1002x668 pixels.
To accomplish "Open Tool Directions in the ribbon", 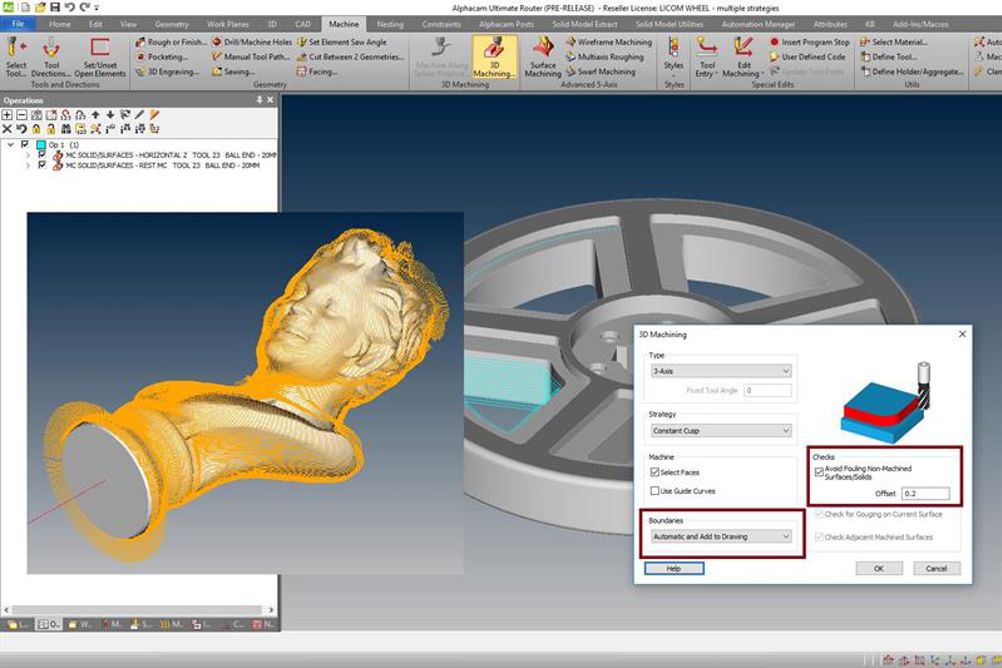I will [x=51, y=57].
